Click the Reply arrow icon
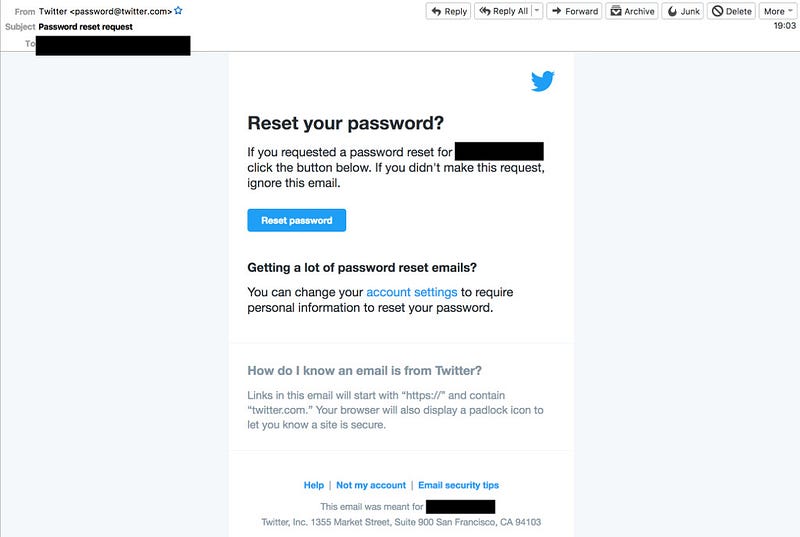The height and width of the screenshot is (537, 800). 436,11
